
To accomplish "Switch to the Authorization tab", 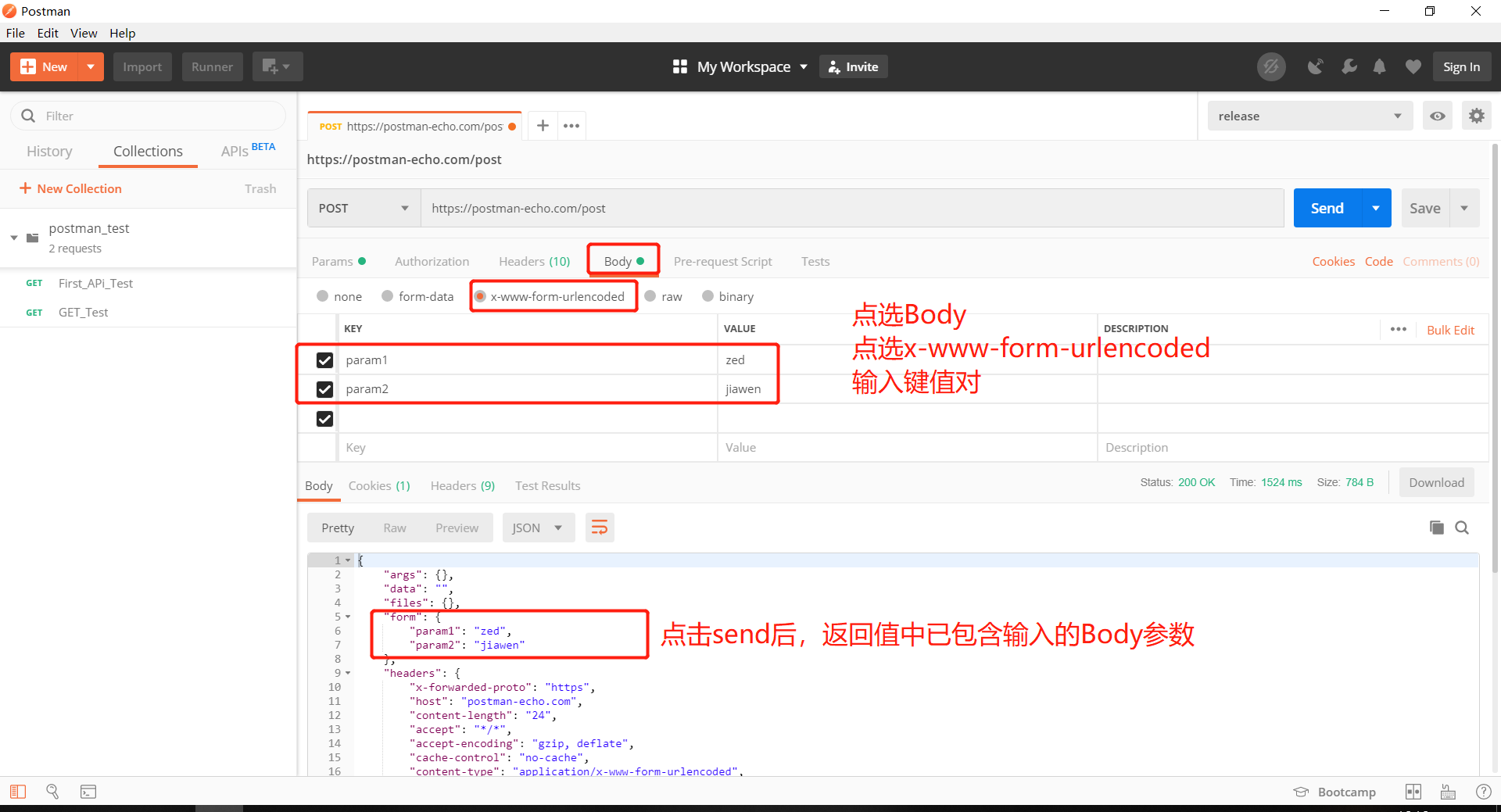I will point(432,261).
